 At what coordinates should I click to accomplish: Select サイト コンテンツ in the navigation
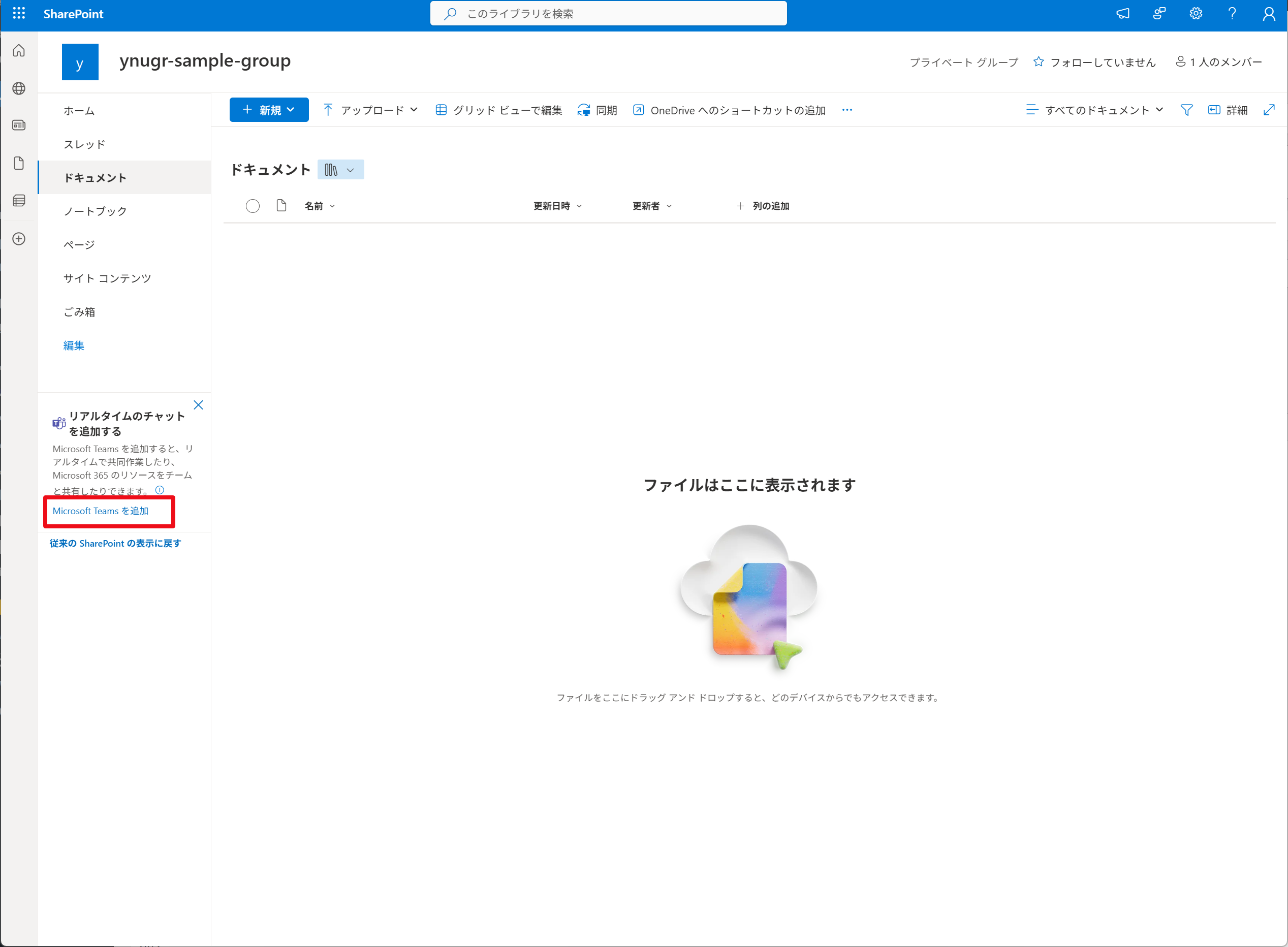tap(107, 278)
